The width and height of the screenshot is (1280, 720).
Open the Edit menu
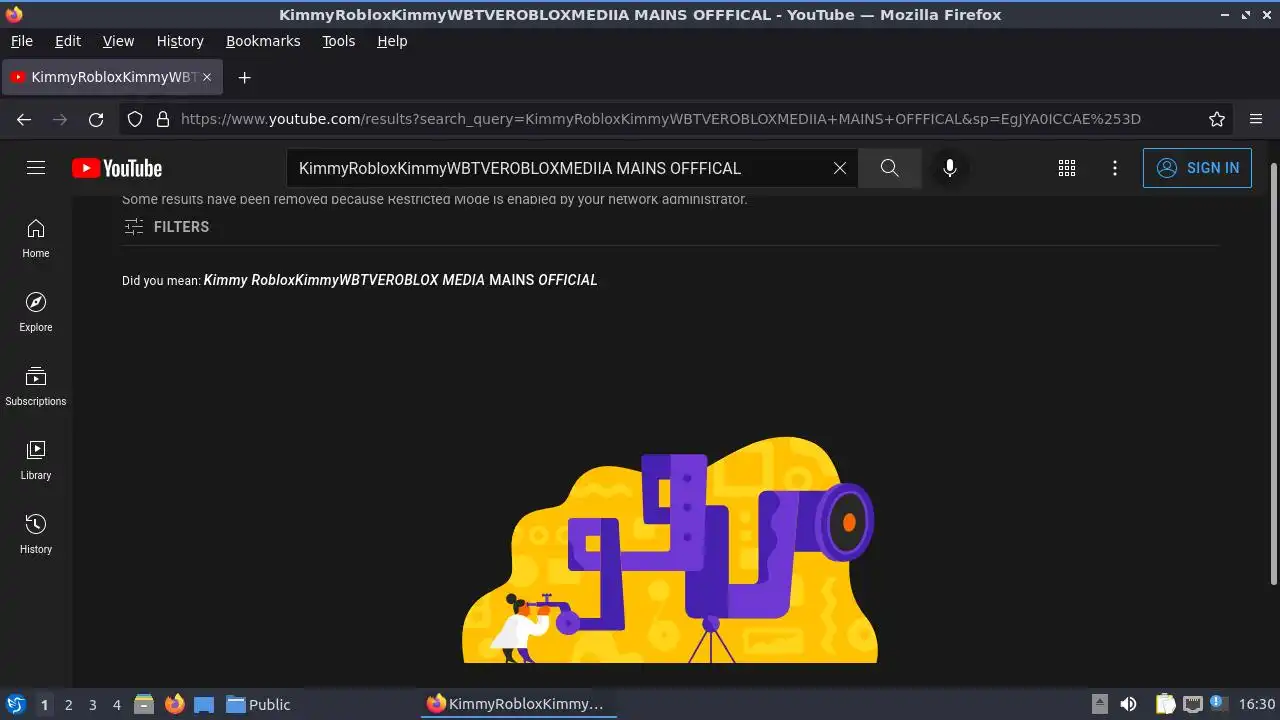click(x=68, y=41)
